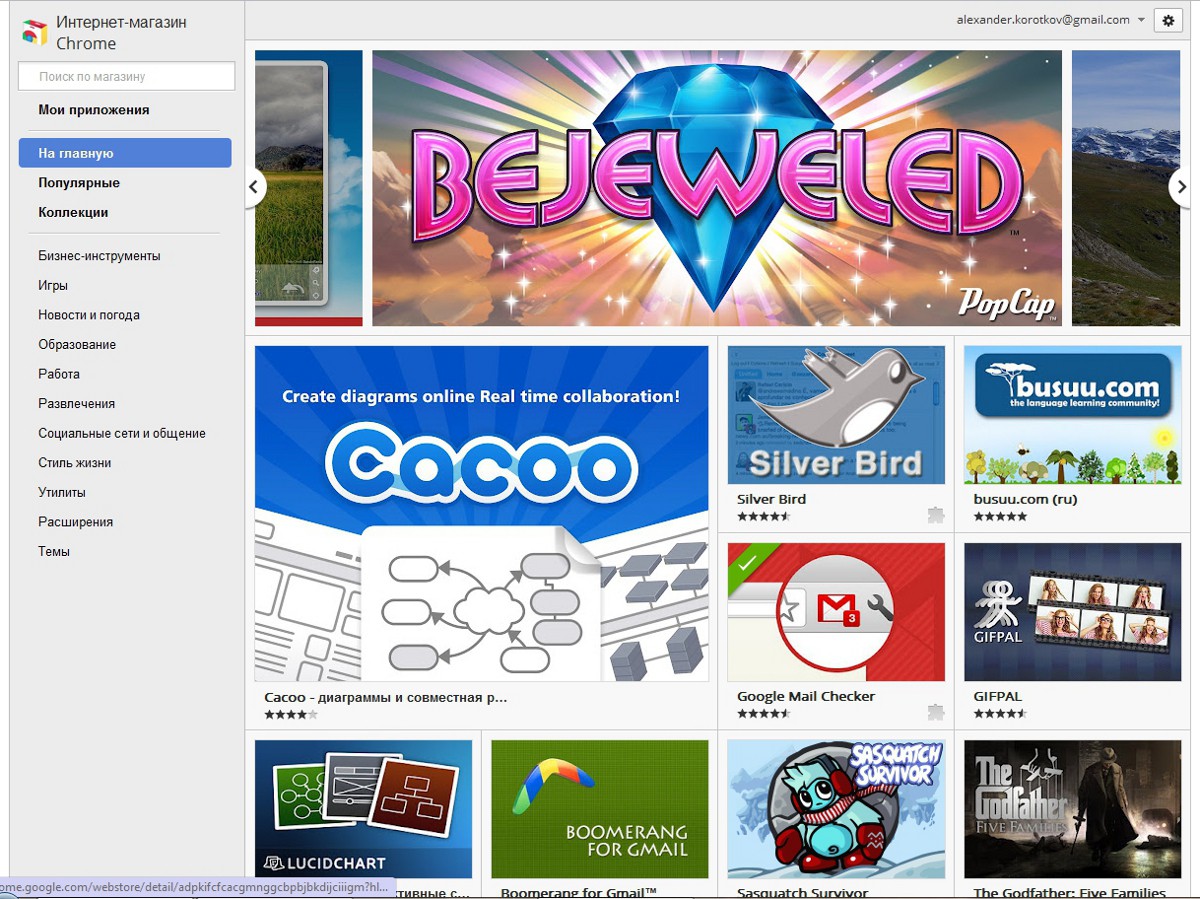1200x899 pixels.
Task: Open the Популярные section
Action: (x=79, y=183)
